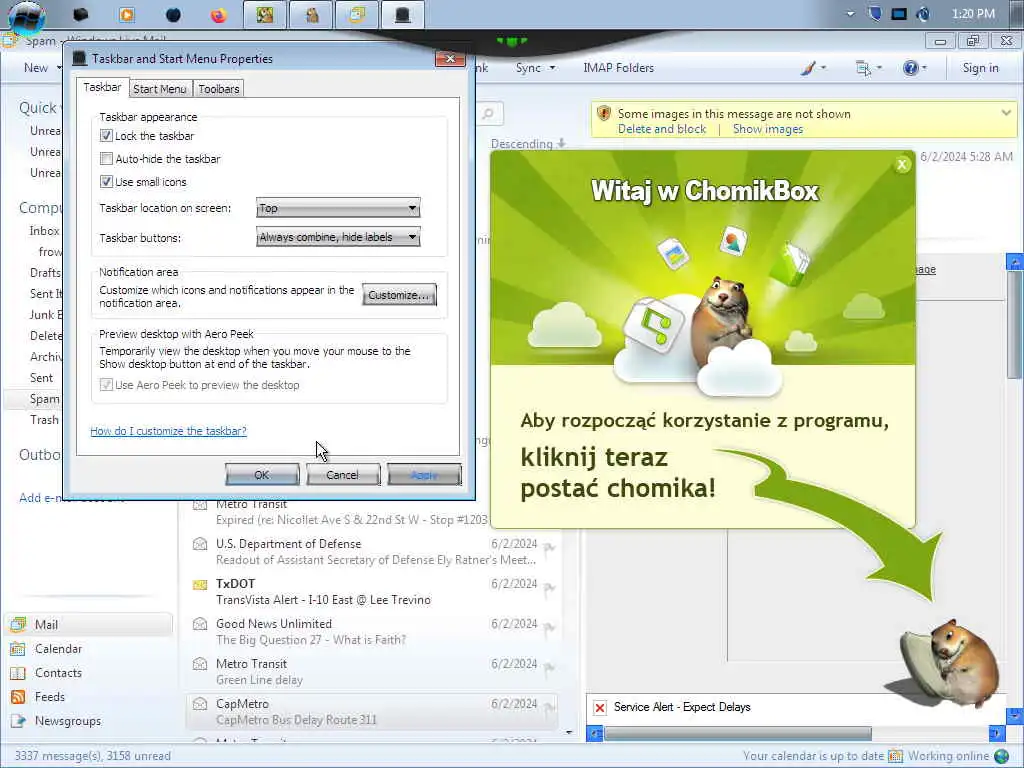This screenshot has height=768, width=1024.
Task: Click New in the Live Mail toolbar
Action: (x=36, y=67)
